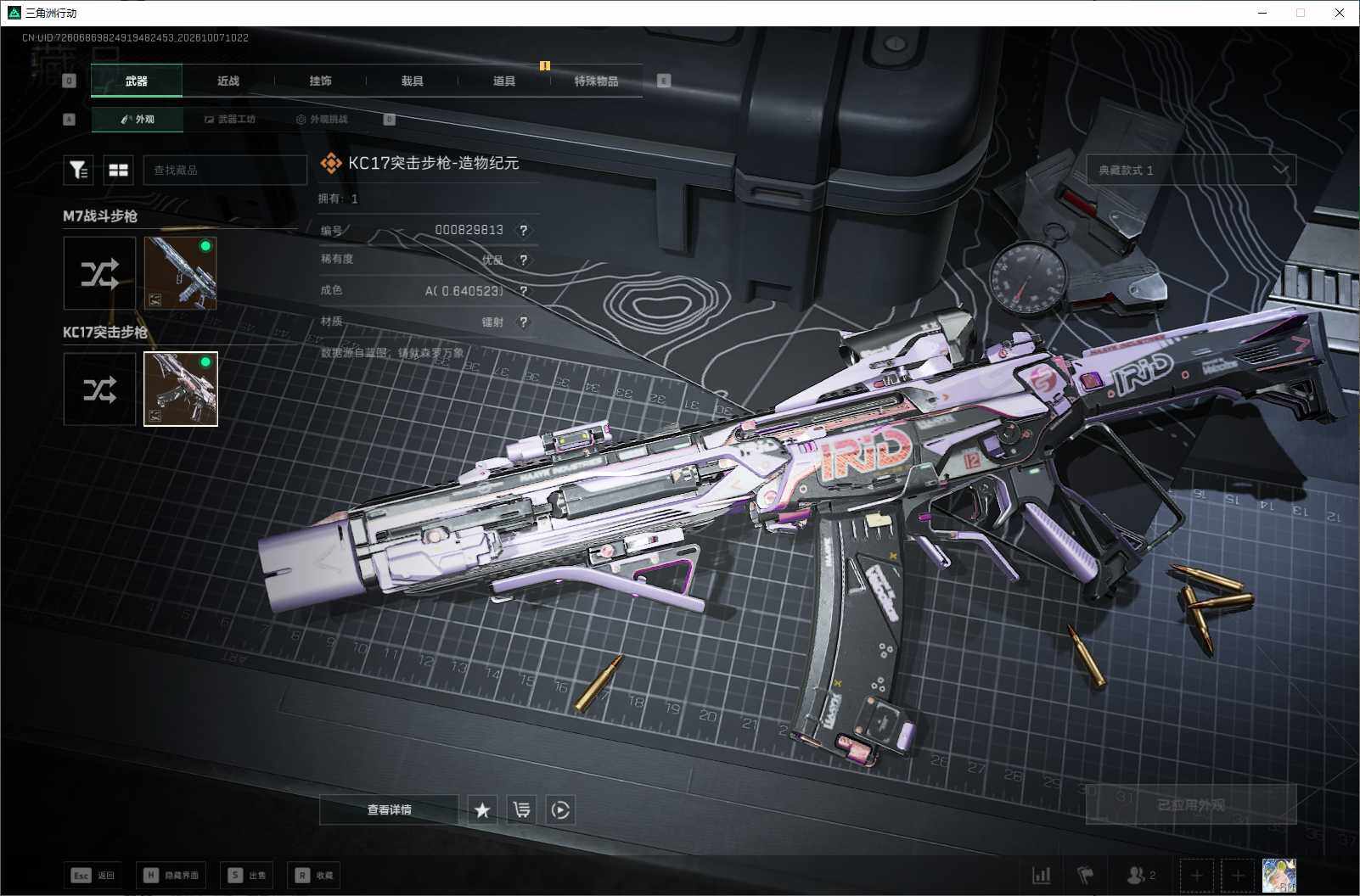Focus the 查找藏品 search field
This screenshot has width=1360, height=896.
(225, 170)
